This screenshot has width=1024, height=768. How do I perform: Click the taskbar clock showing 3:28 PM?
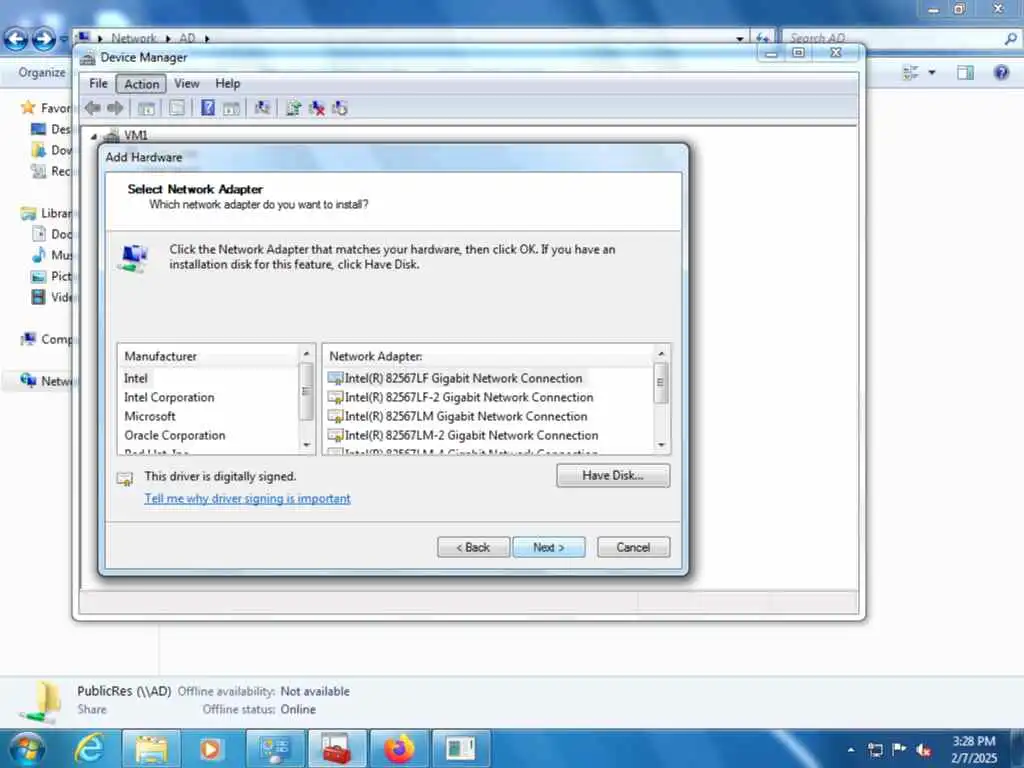[x=974, y=750]
